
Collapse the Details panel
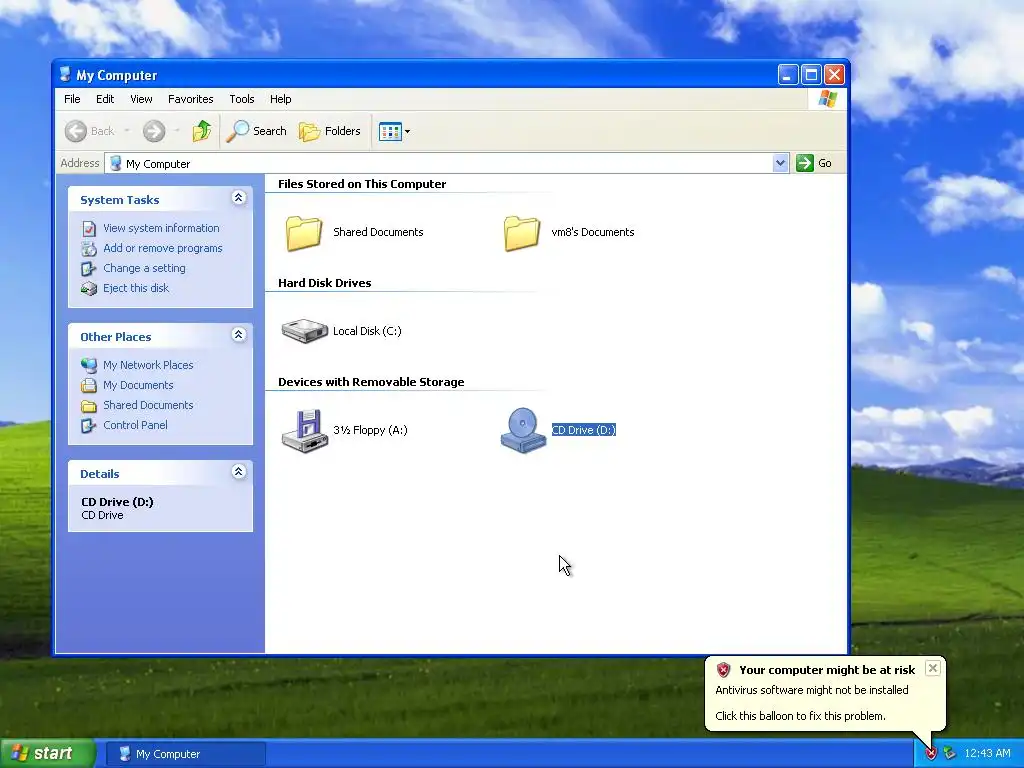[238, 472]
